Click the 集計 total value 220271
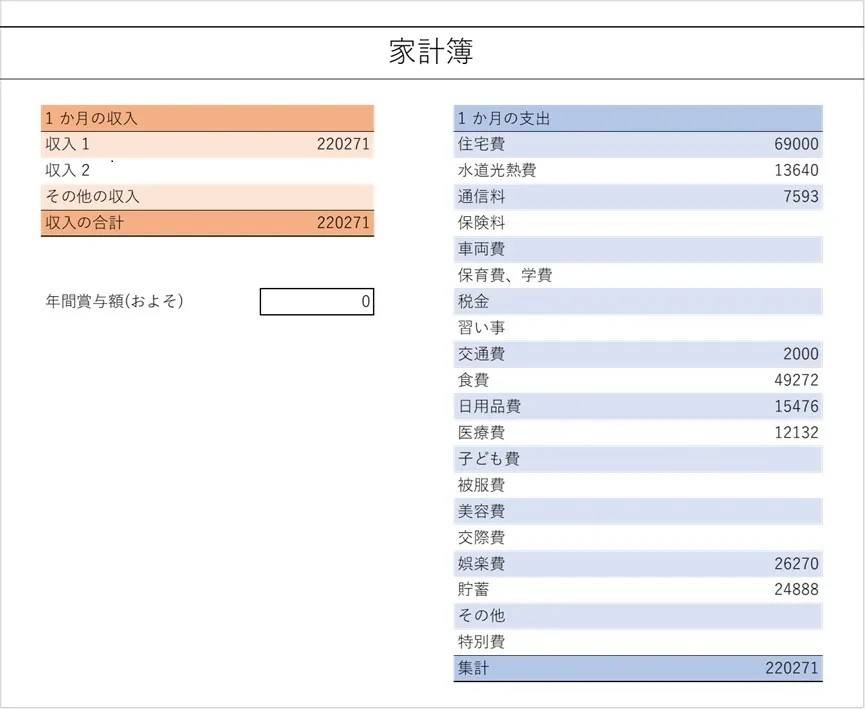The height and width of the screenshot is (709, 865). [792, 668]
